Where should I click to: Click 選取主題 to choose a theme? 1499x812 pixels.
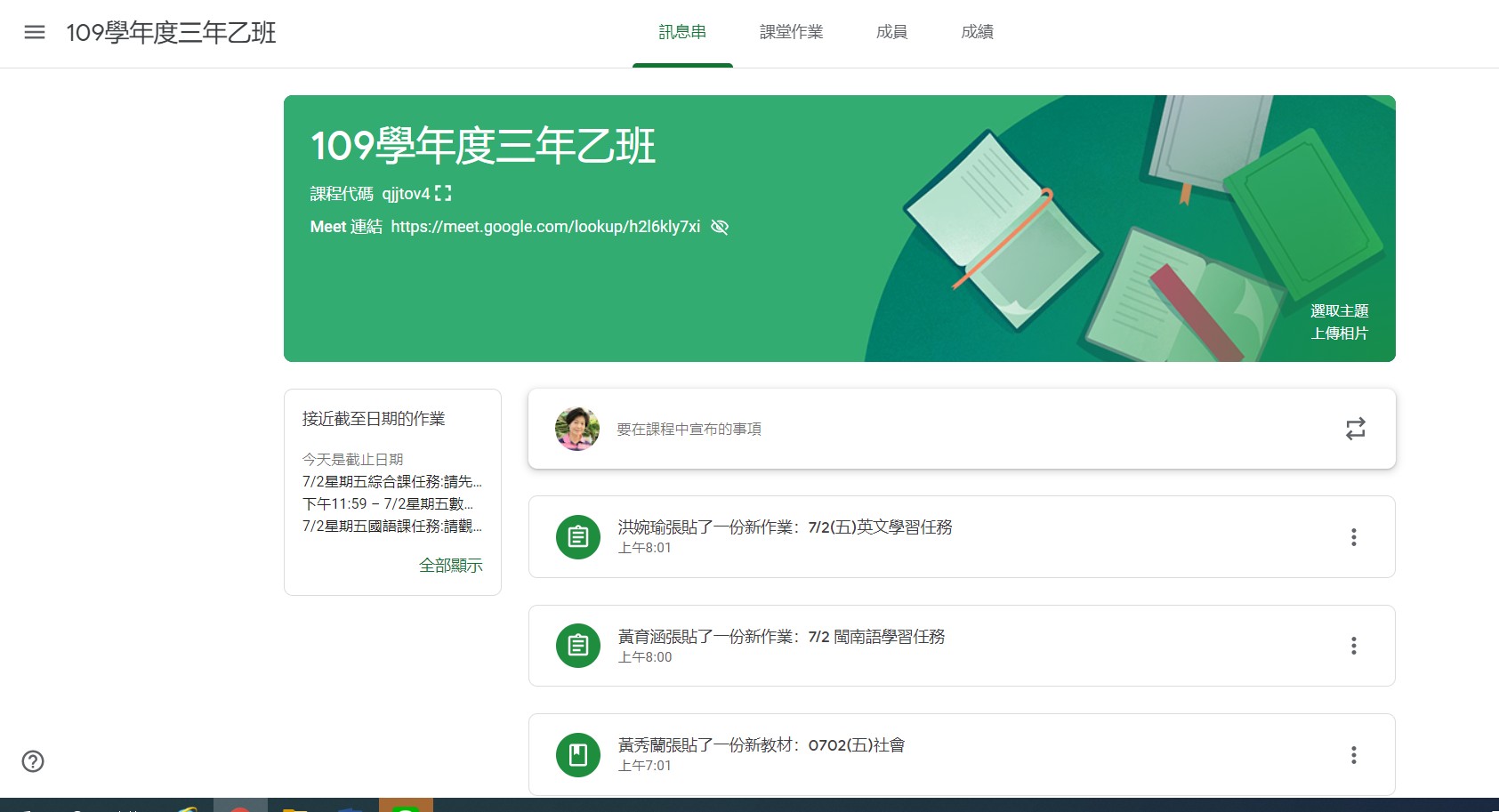[1339, 311]
